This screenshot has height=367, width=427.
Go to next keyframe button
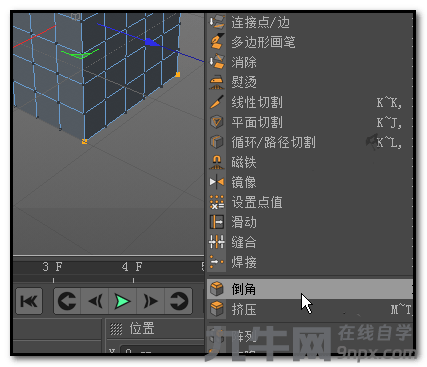pos(179,301)
